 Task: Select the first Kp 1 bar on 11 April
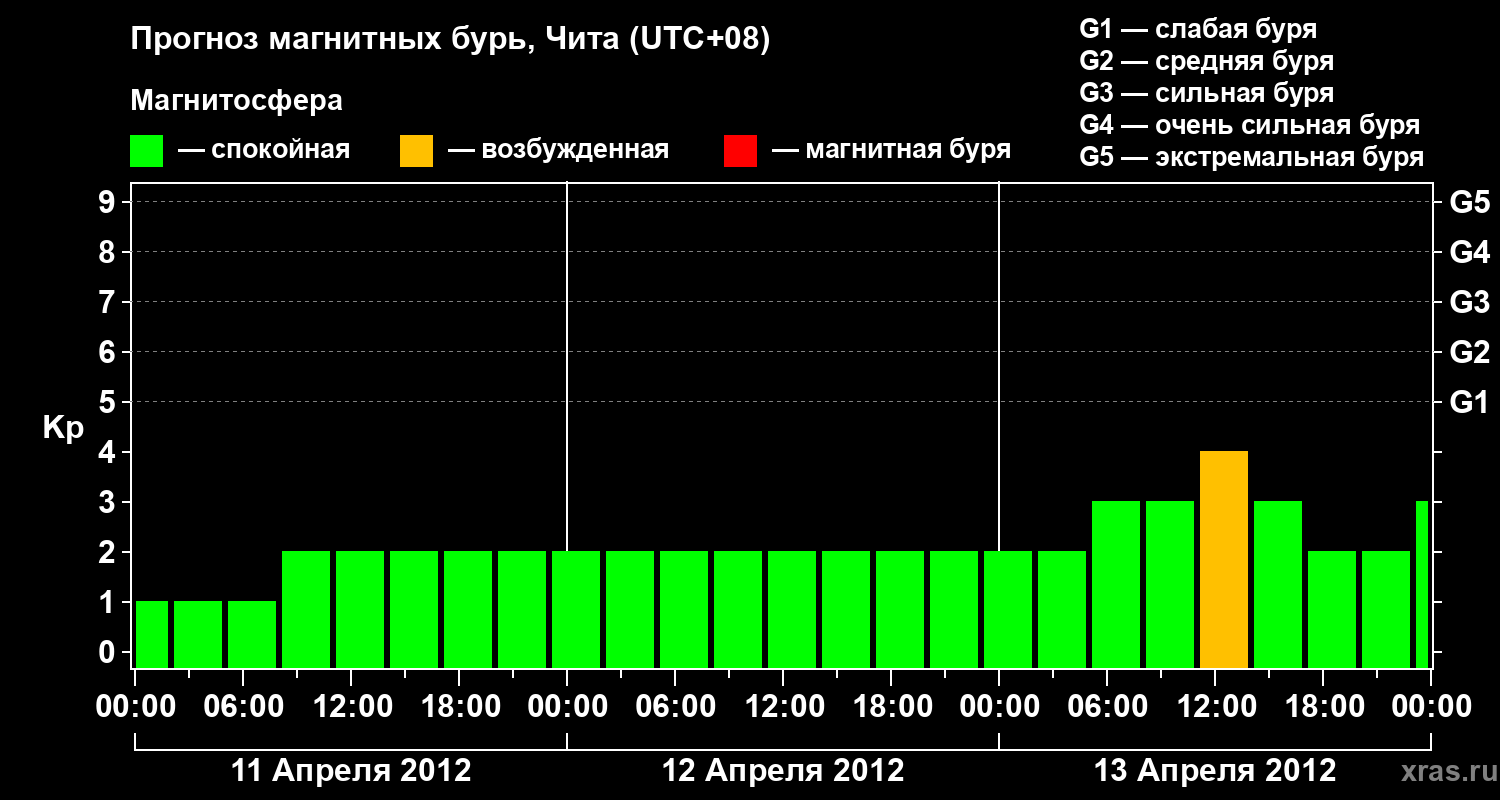coord(152,635)
